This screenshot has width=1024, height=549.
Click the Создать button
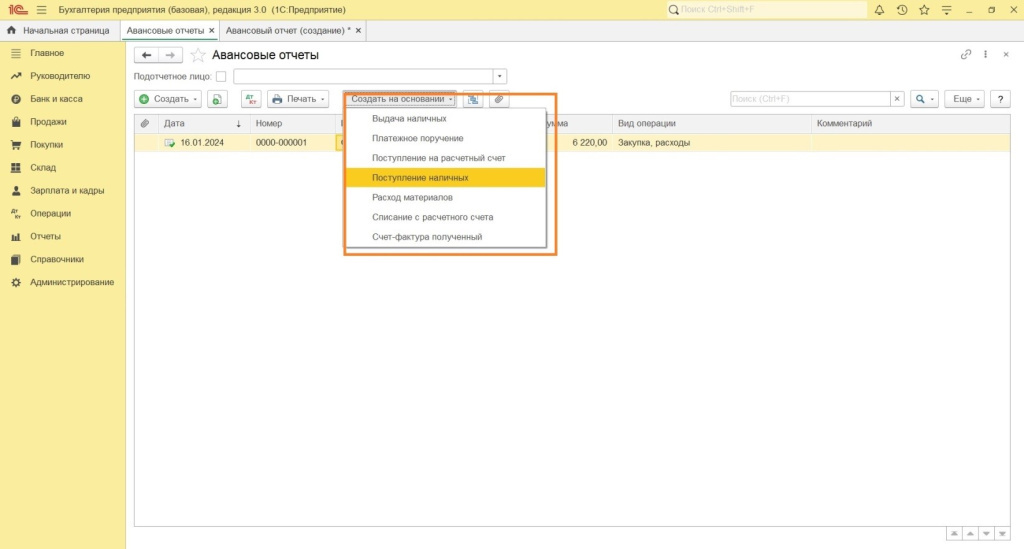tap(168, 99)
